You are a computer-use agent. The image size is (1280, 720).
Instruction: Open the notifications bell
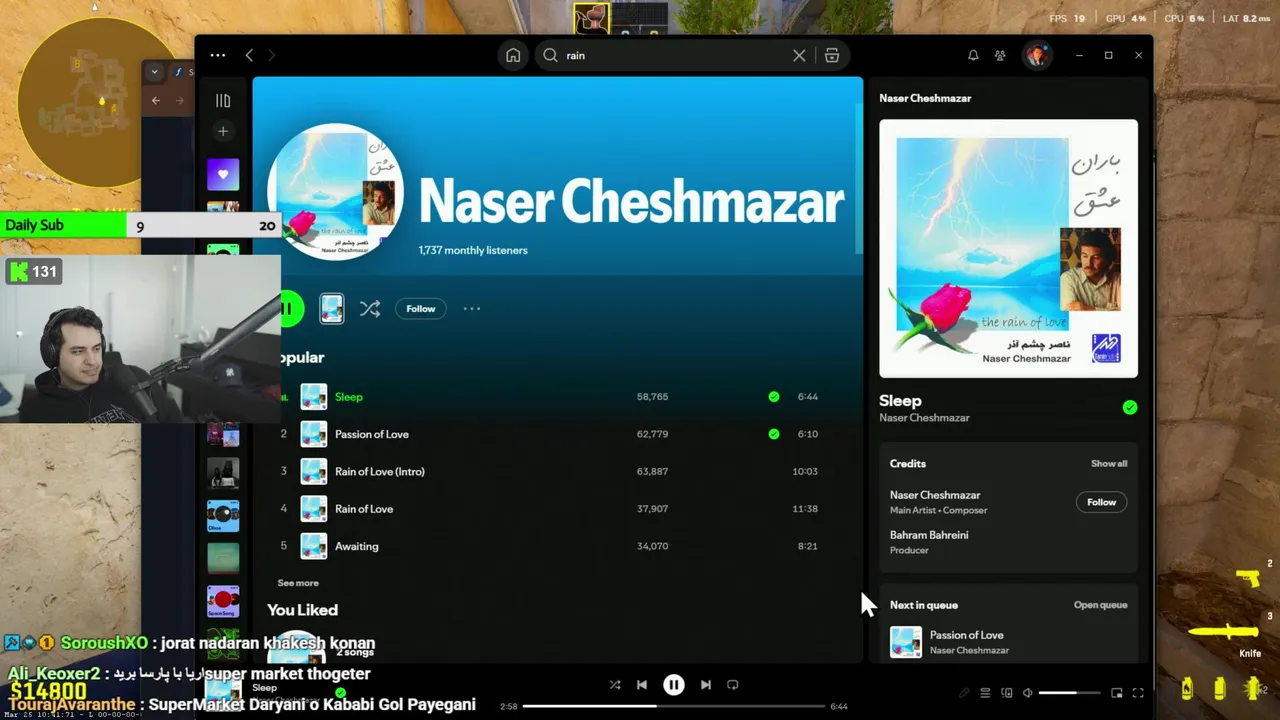[x=973, y=55]
